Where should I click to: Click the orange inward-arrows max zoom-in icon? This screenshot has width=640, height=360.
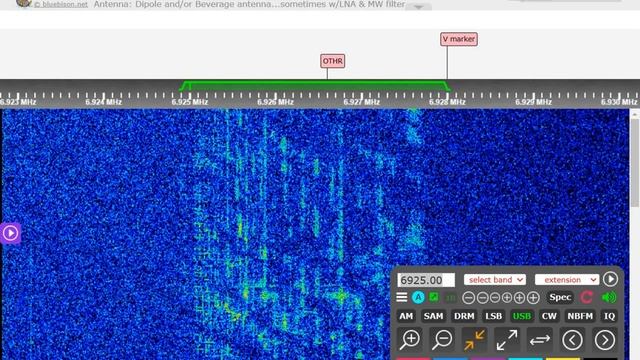point(474,340)
